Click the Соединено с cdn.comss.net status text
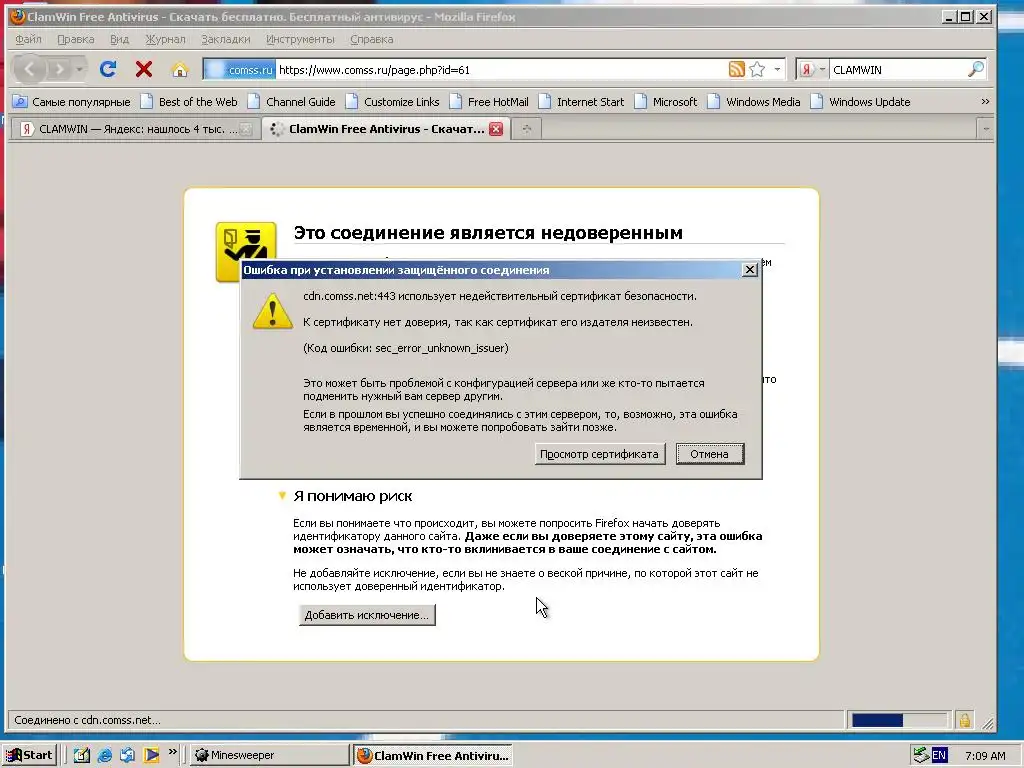The height and width of the screenshot is (768, 1024). pos(87,720)
